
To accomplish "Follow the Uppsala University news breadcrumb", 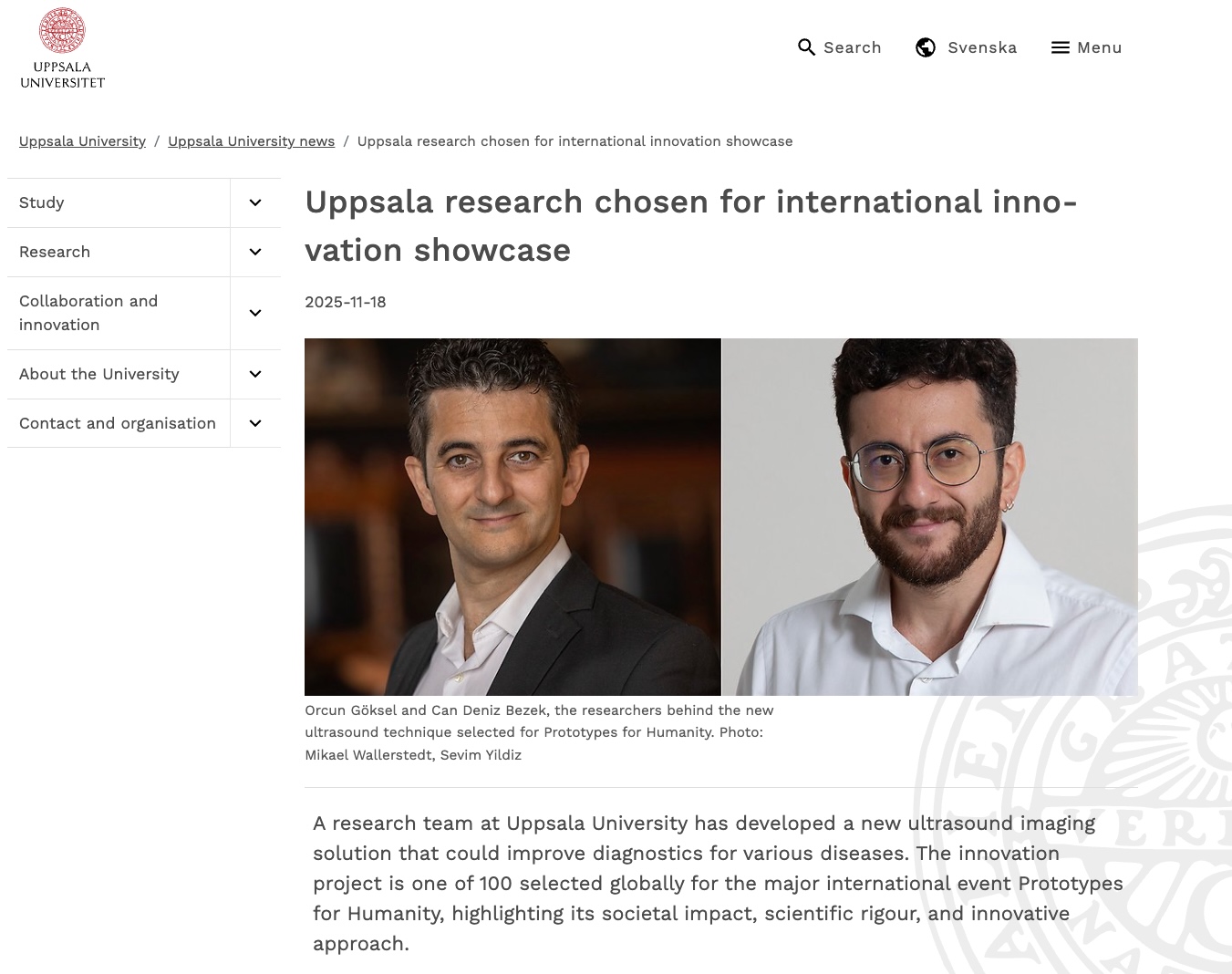I will pos(251,141).
